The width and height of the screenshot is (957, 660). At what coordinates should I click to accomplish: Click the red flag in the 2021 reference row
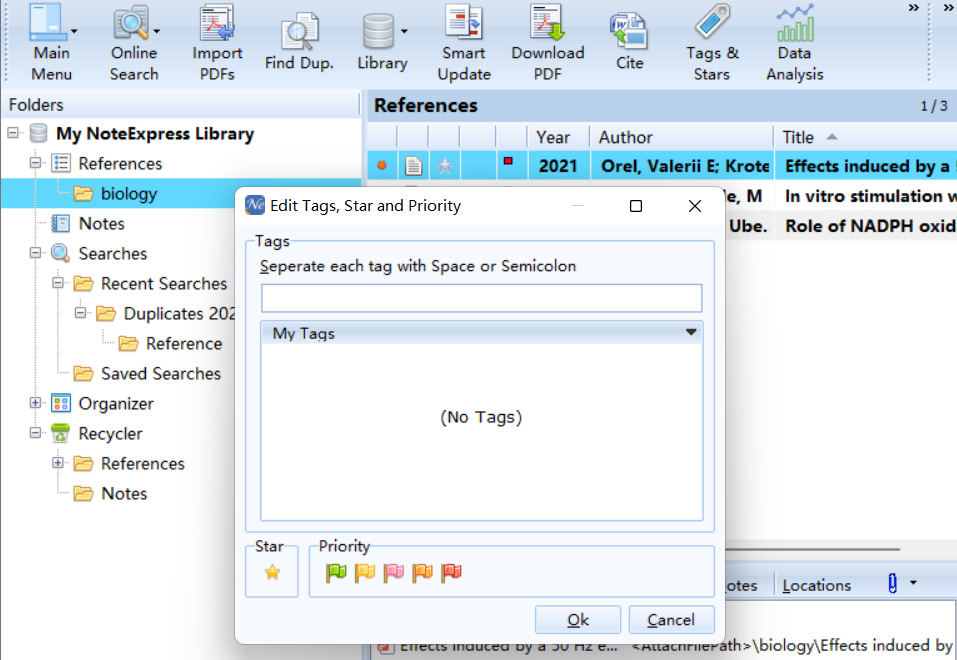coord(508,161)
